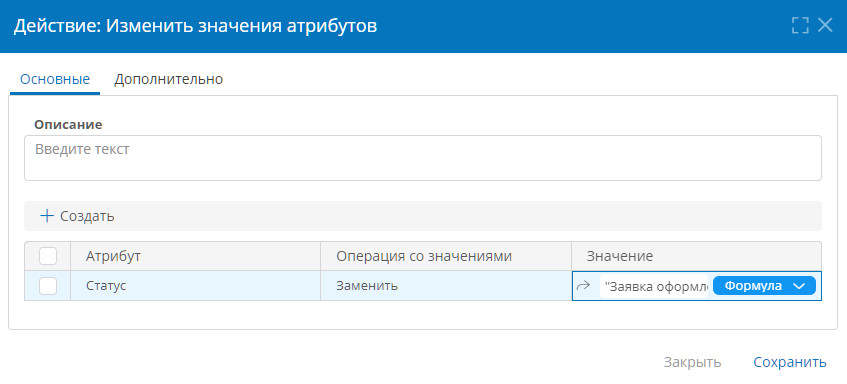The image size is (847, 384).
Task: Click the Значение column header
Action: point(696,256)
